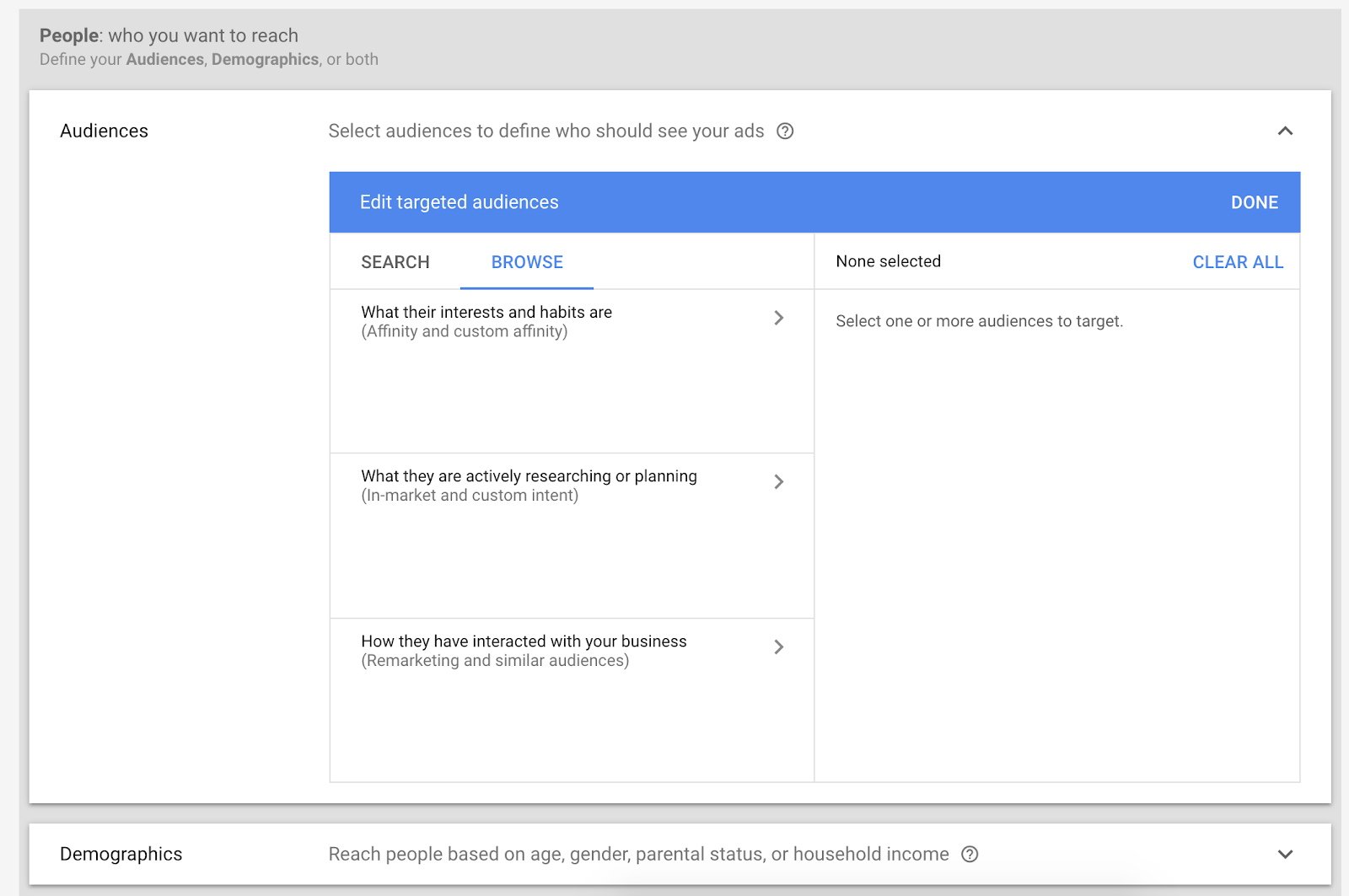
Task: Click the help icon next to Audiences description
Action: point(785,131)
